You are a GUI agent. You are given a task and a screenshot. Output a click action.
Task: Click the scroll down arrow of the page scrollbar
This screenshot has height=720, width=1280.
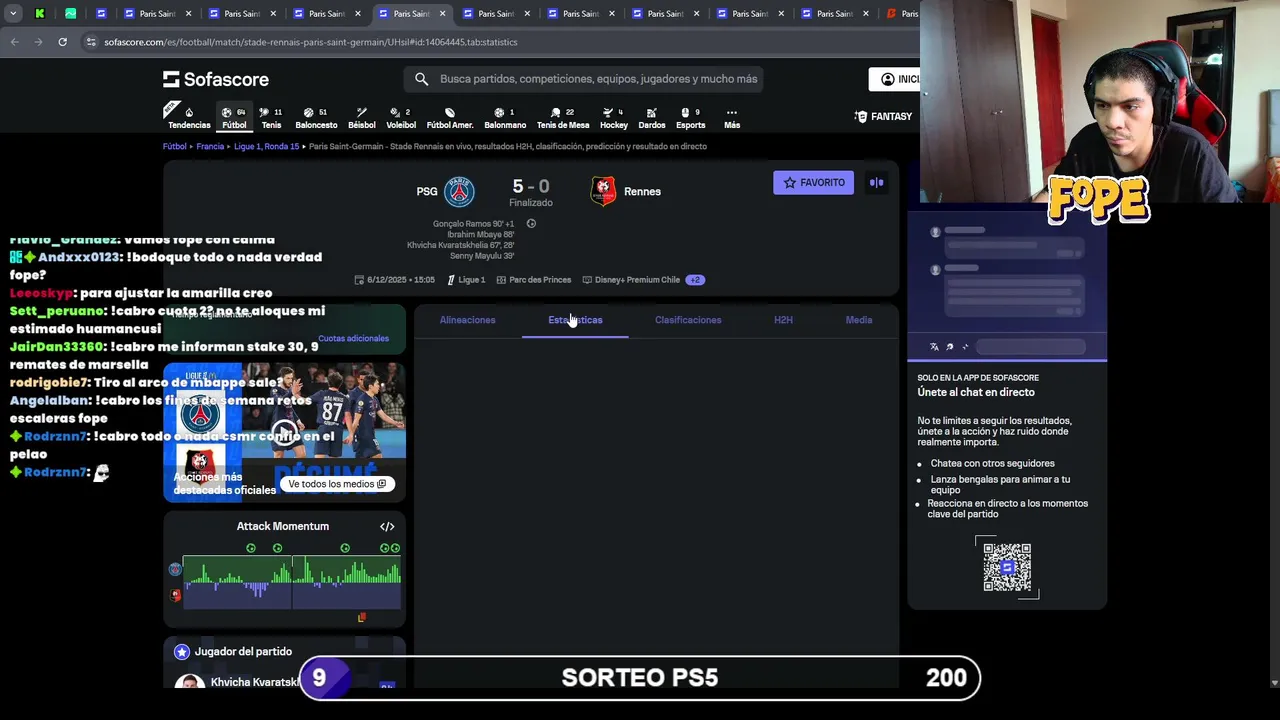pos(1273,683)
